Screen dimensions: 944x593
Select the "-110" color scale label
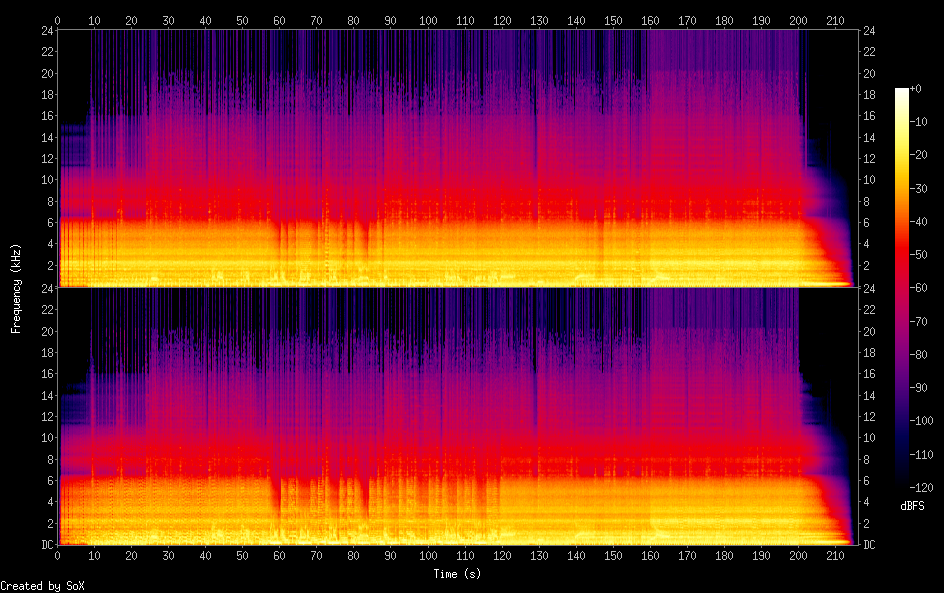[x=921, y=455]
